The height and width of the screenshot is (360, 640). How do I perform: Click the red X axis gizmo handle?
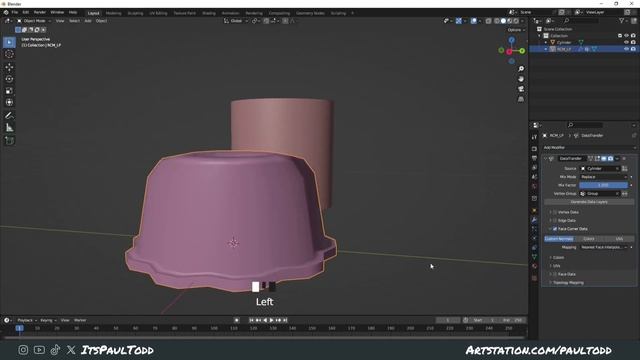(x=509, y=51)
